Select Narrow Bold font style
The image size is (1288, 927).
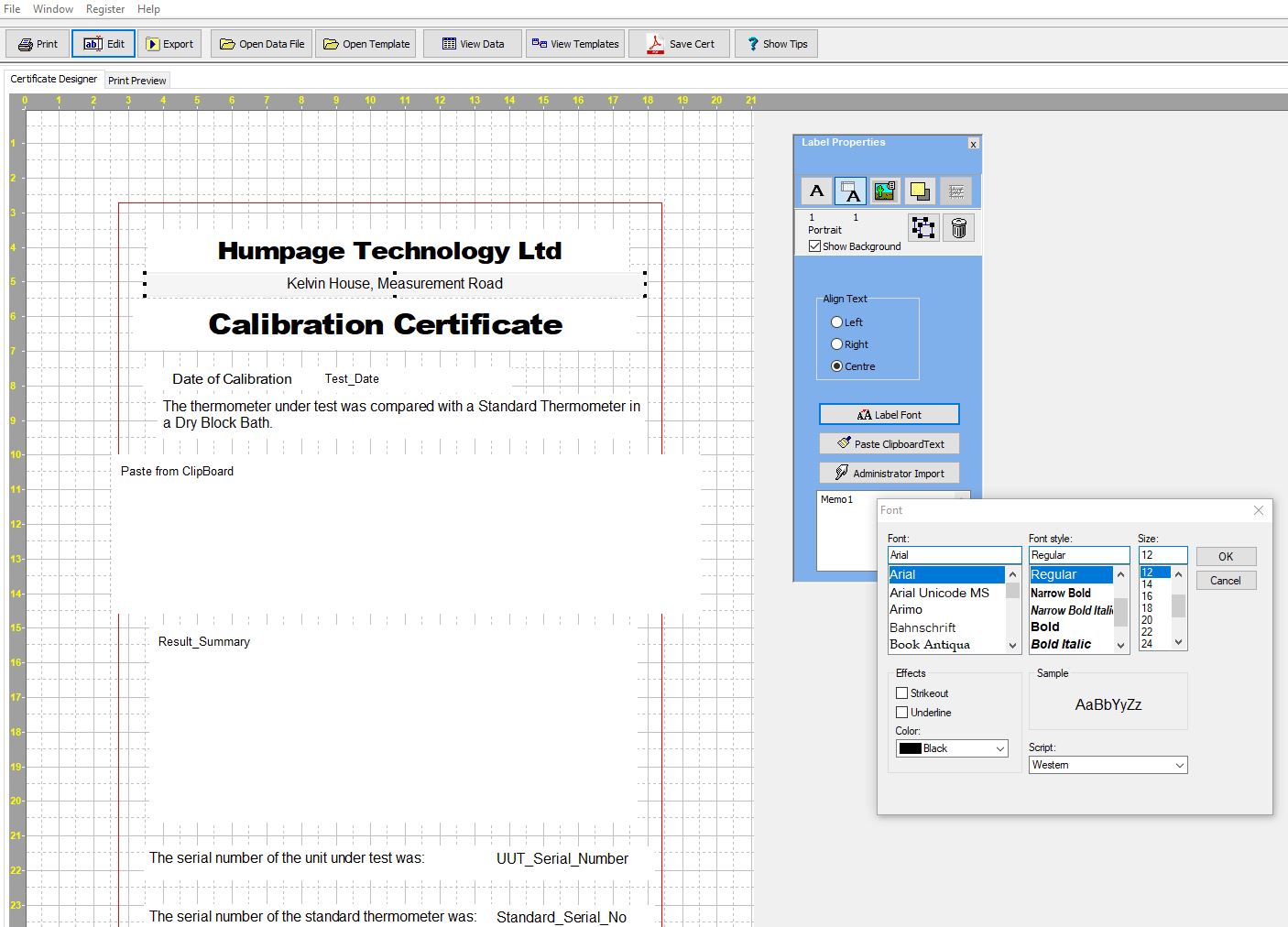[x=1071, y=593]
